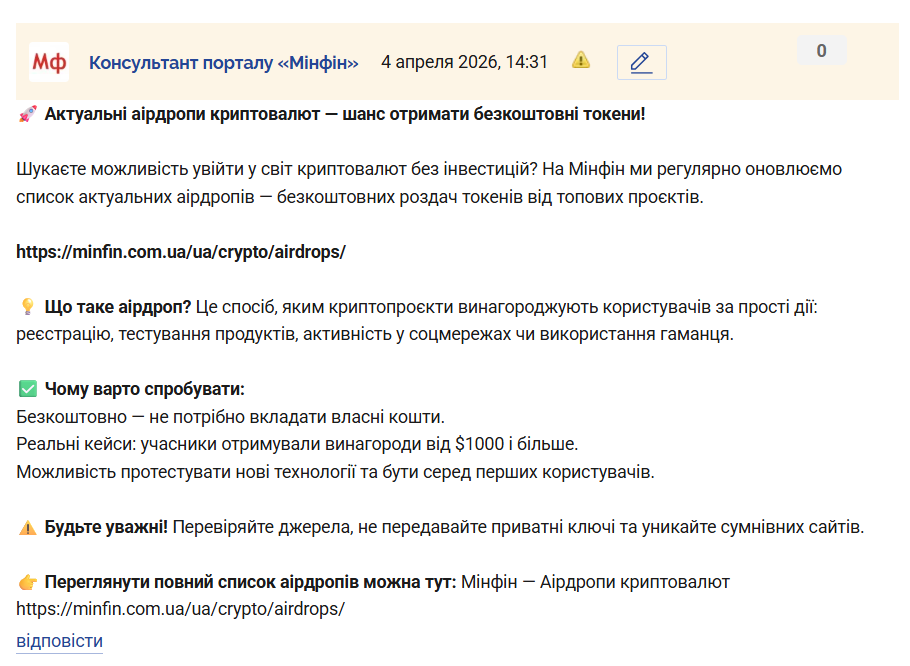Click the pointing hand emoji

pyautogui.click(x=28, y=582)
